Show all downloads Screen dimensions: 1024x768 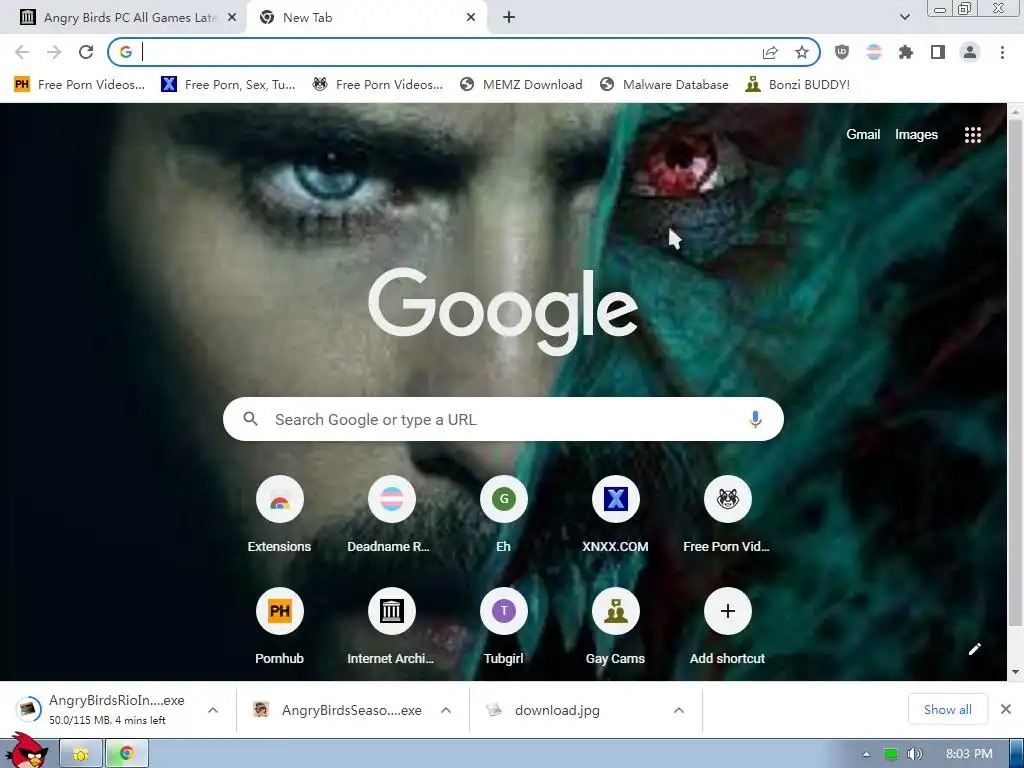(947, 709)
